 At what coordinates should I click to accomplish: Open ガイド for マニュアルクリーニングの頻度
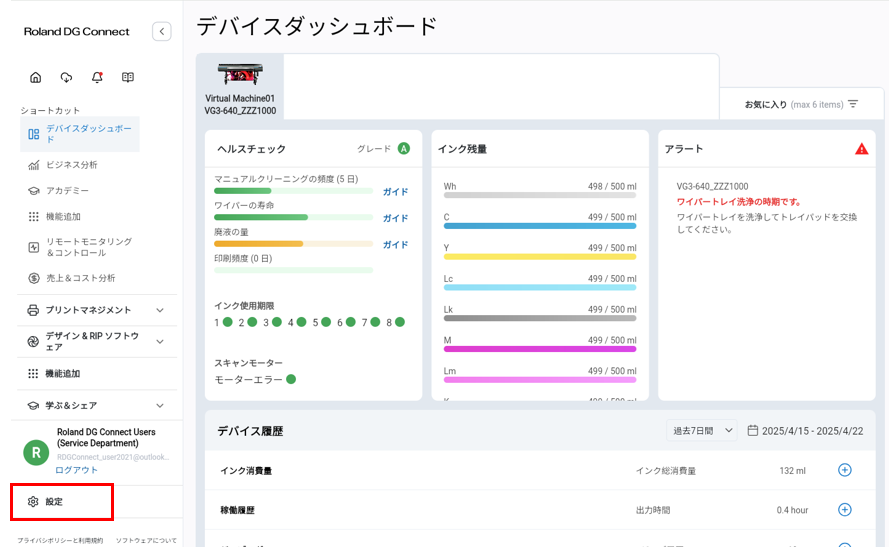pyautogui.click(x=395, y=192)
